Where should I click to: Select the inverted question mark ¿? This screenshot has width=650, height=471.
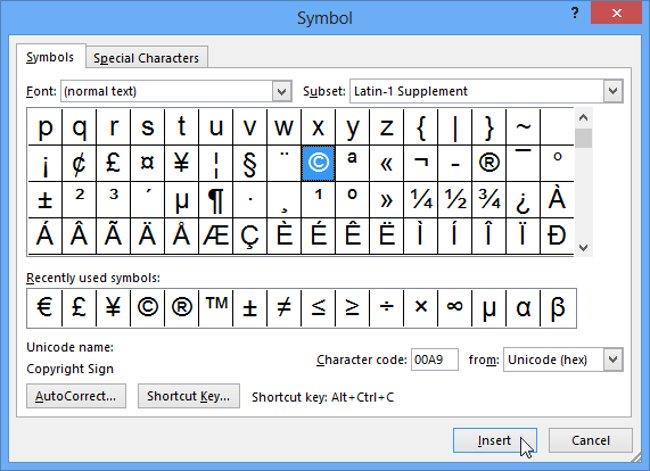[x=523, y=199]
